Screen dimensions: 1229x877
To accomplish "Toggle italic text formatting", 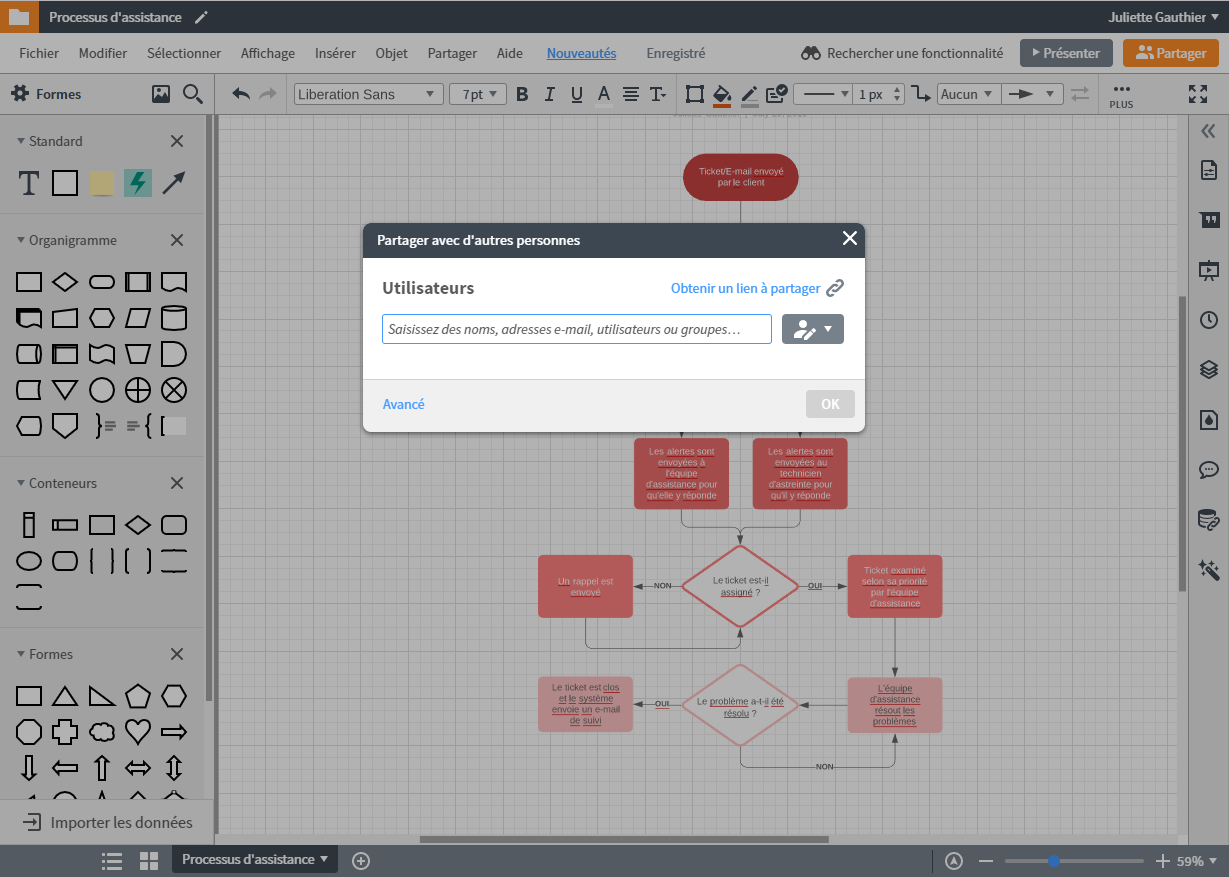I will coord(549,94).
